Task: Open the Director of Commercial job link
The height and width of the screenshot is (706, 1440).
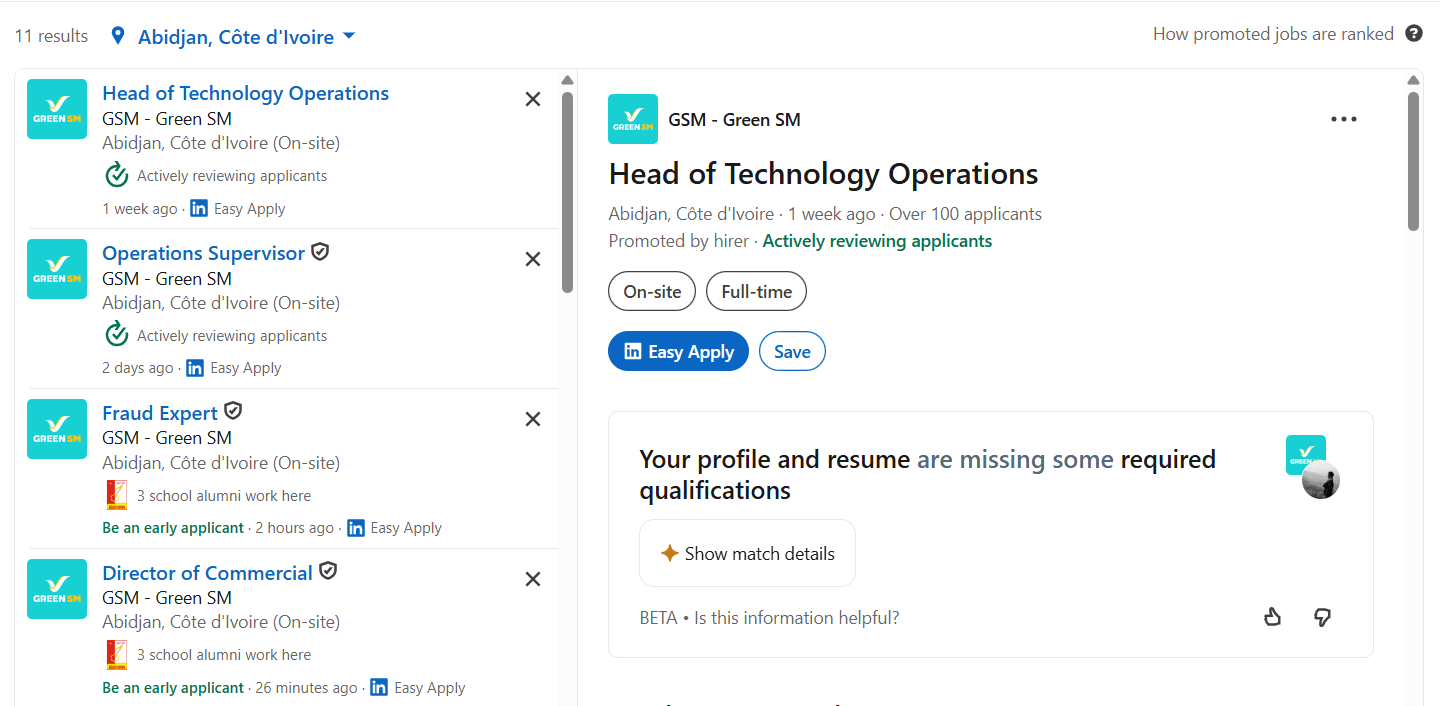Action: [x=207, y=573]
